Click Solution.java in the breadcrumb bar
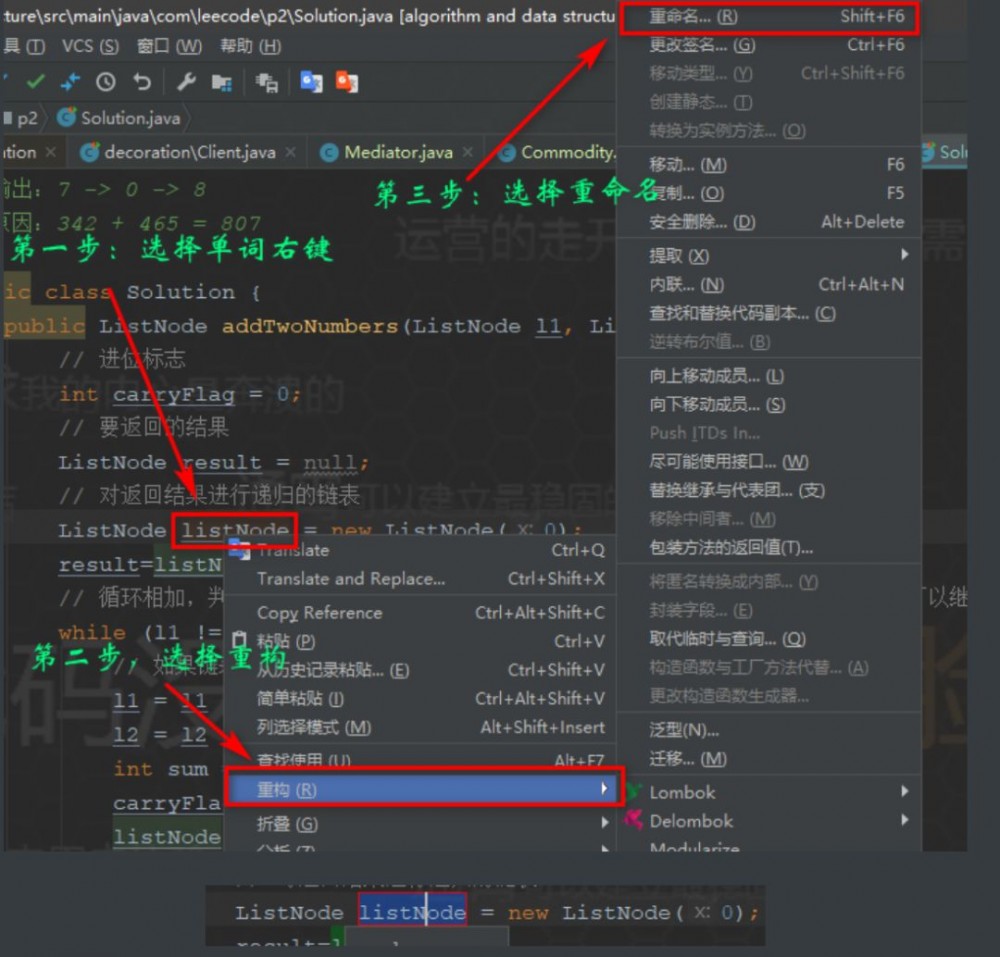This screenshot has width=1000, height=957. [x=130, y=117]
